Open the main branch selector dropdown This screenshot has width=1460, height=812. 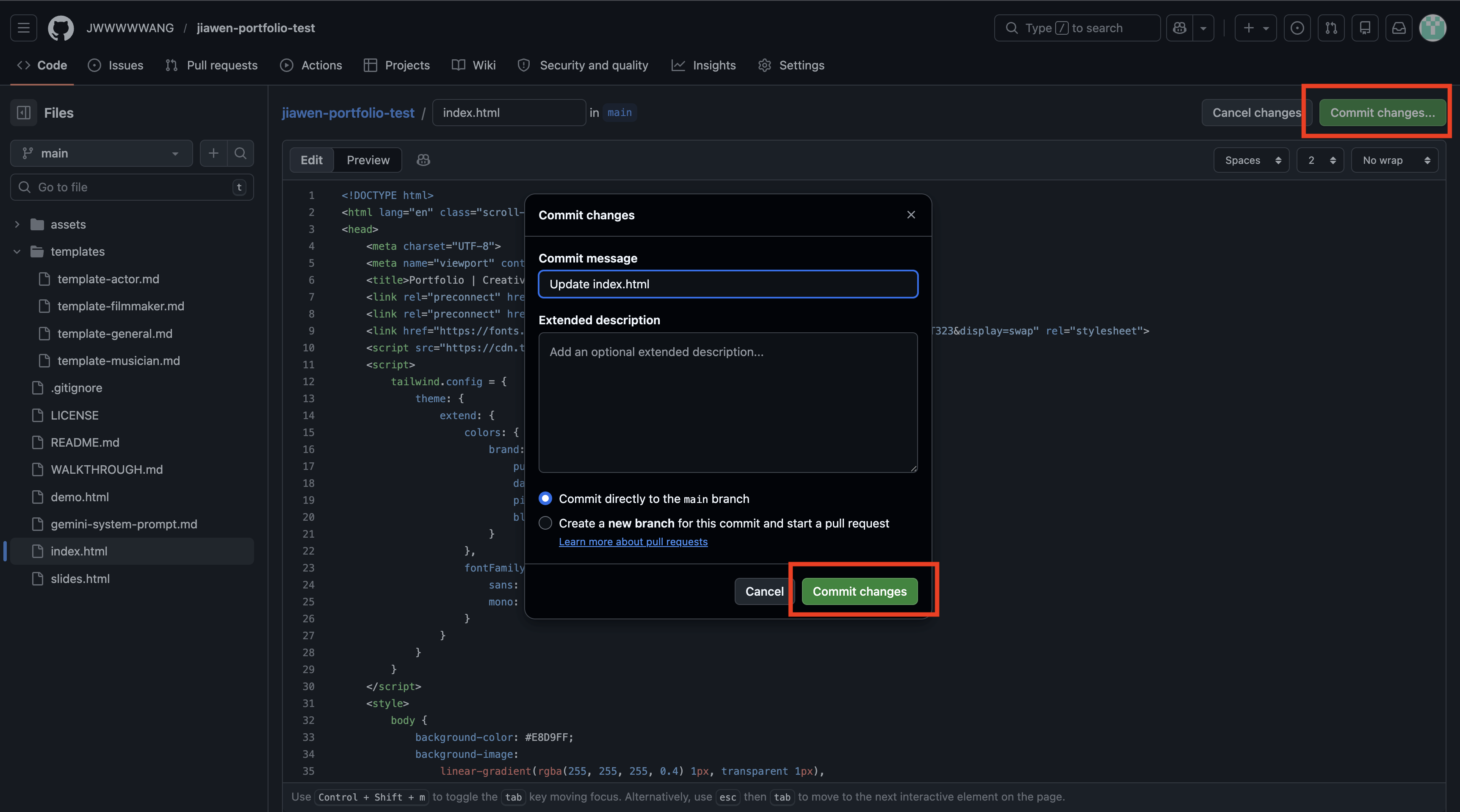(x=102, y=153)
